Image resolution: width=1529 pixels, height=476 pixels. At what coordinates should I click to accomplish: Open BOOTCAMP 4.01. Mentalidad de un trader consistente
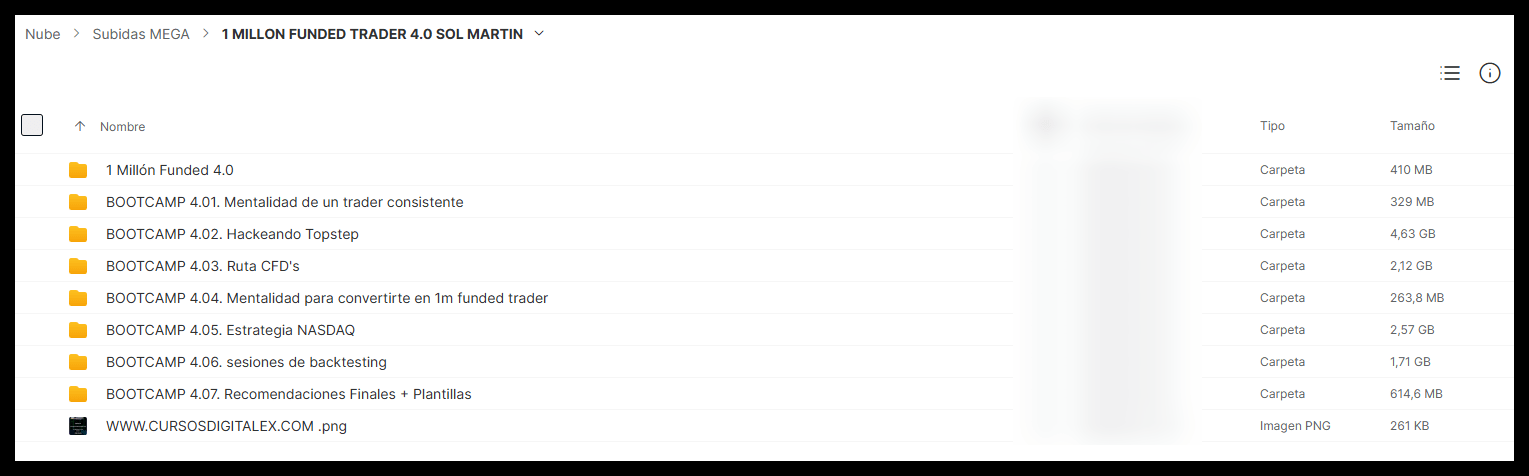(x=285, y=202)
